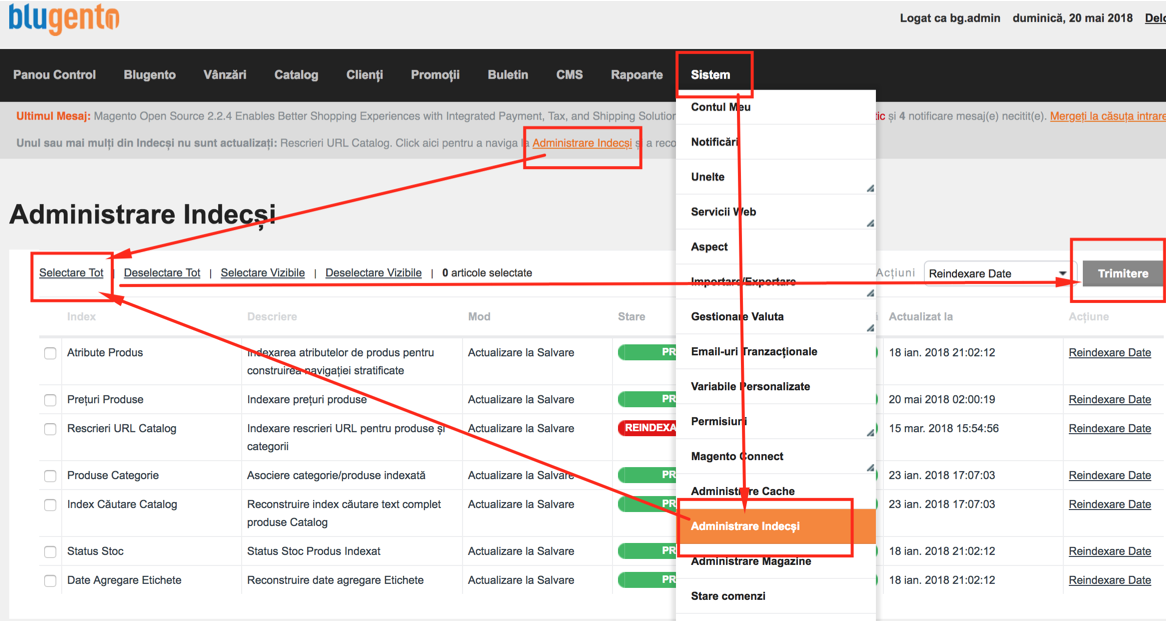Enable the Status Stoc row checkbox
This screenshot has height=621, width=1166.
(50, 552)
